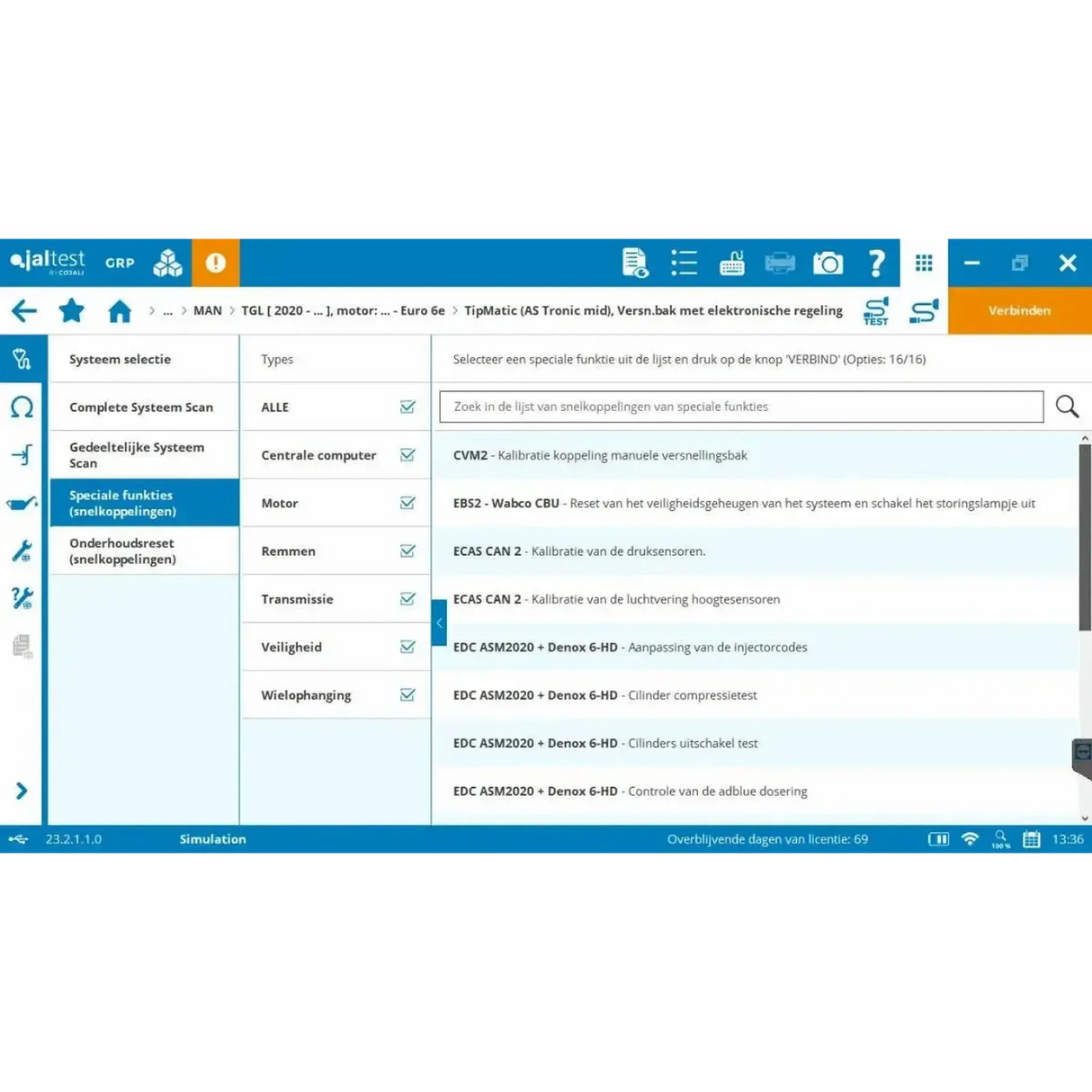Click in the special functions search field
The width and height of the screenshot is (1092, 1092).
point(741,407)
